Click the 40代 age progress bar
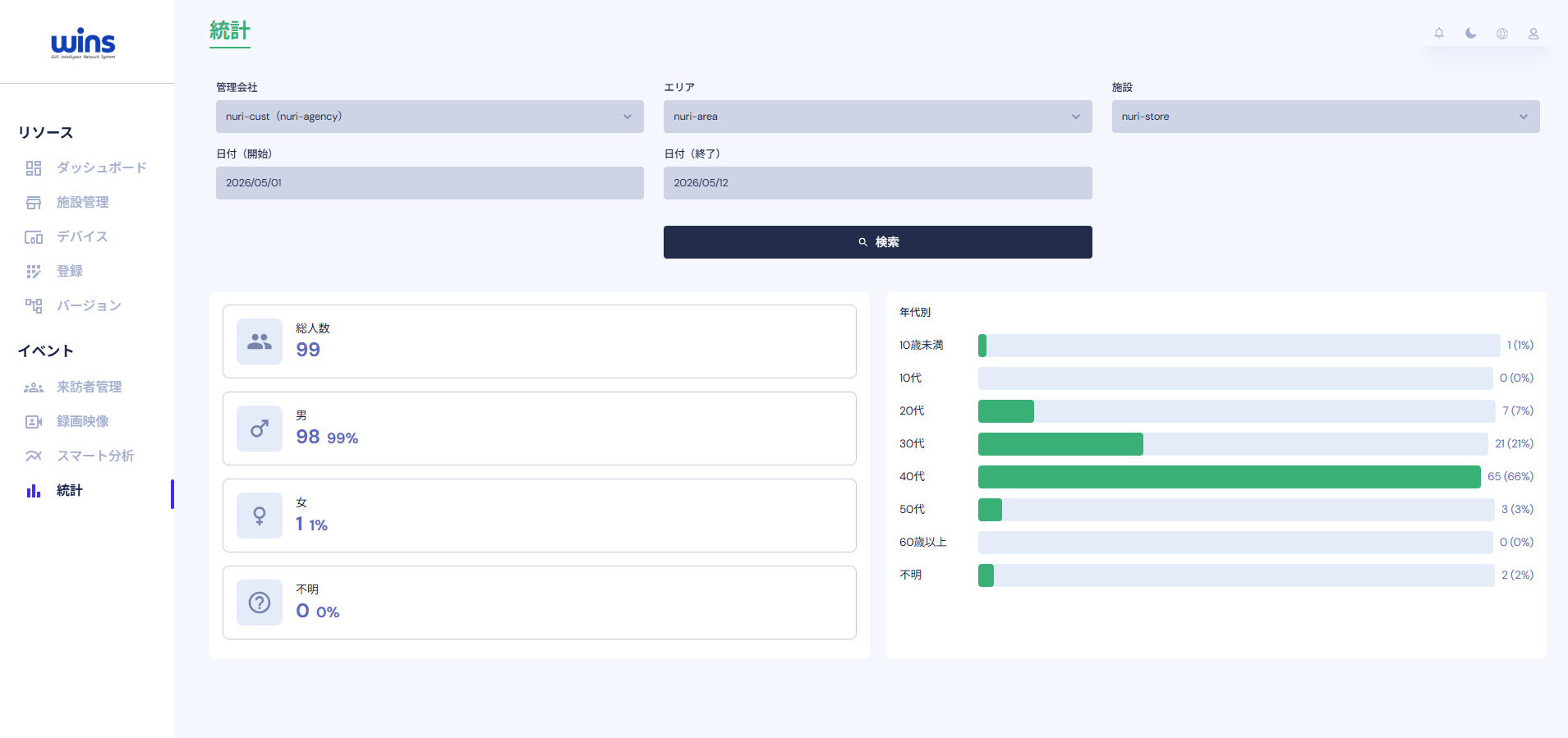Viewport: 1568px width, 738px height. tap(1229, 477)
